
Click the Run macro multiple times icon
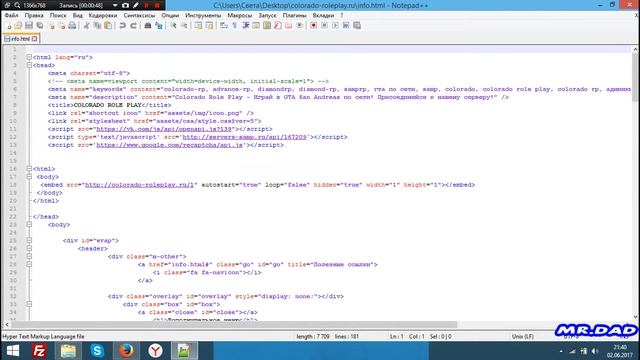point(346,26)
